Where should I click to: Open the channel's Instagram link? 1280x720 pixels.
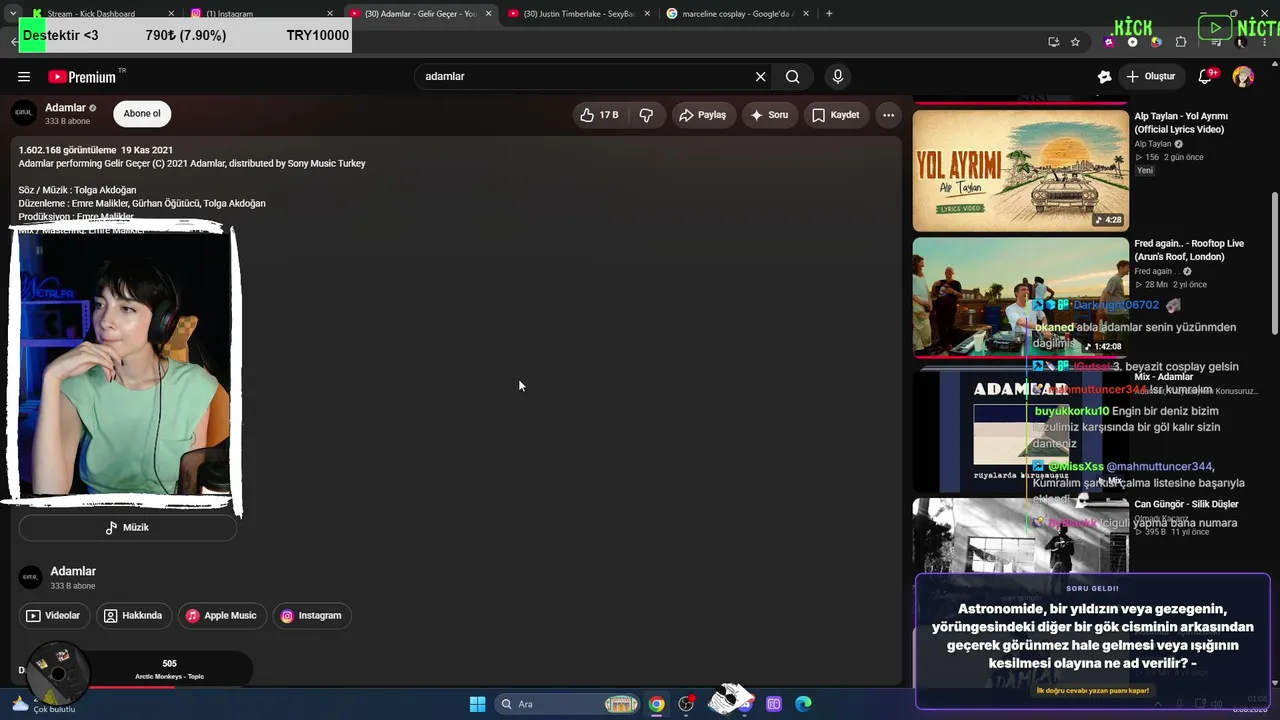(311, 616)
